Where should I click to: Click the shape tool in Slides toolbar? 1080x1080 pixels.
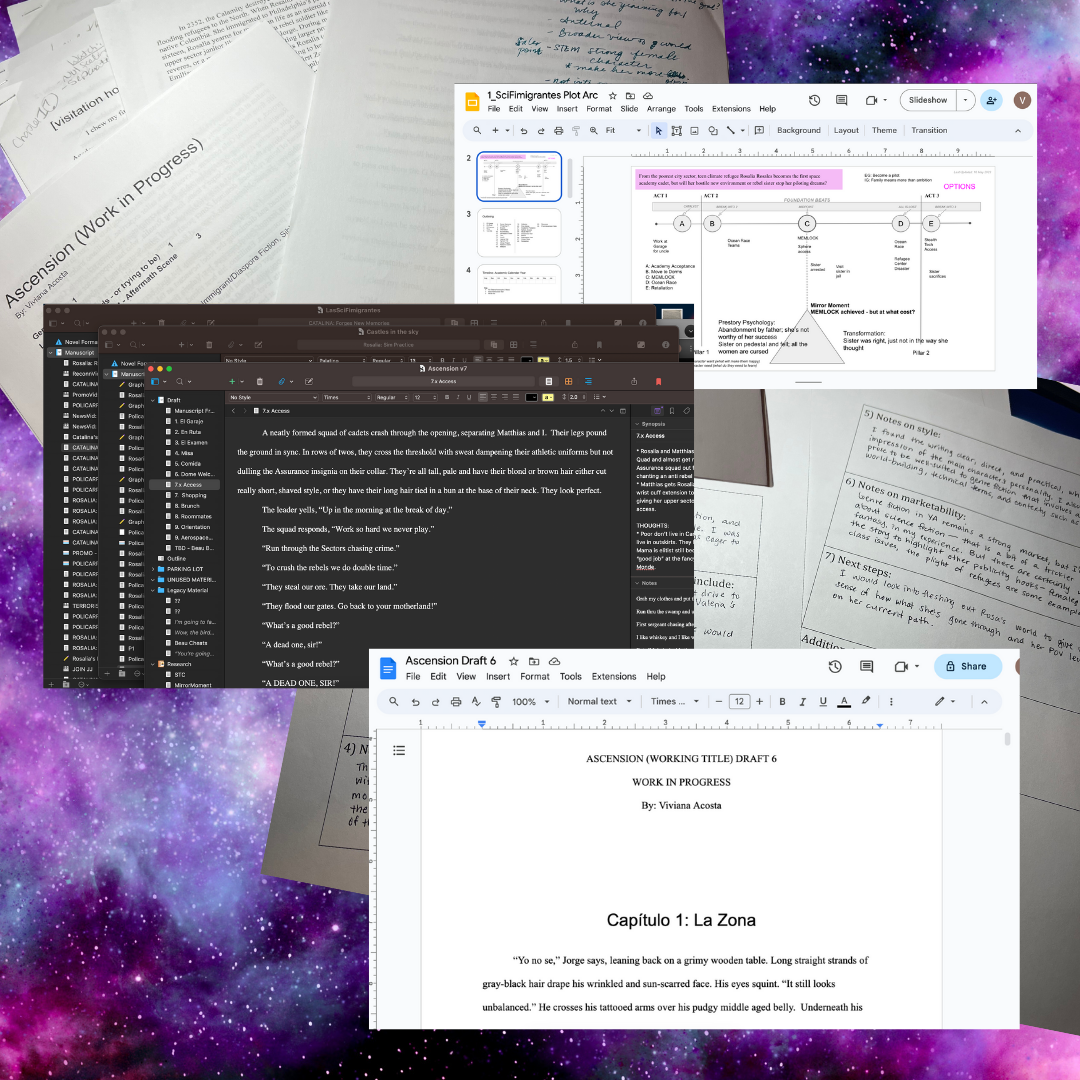click(713, 130)
